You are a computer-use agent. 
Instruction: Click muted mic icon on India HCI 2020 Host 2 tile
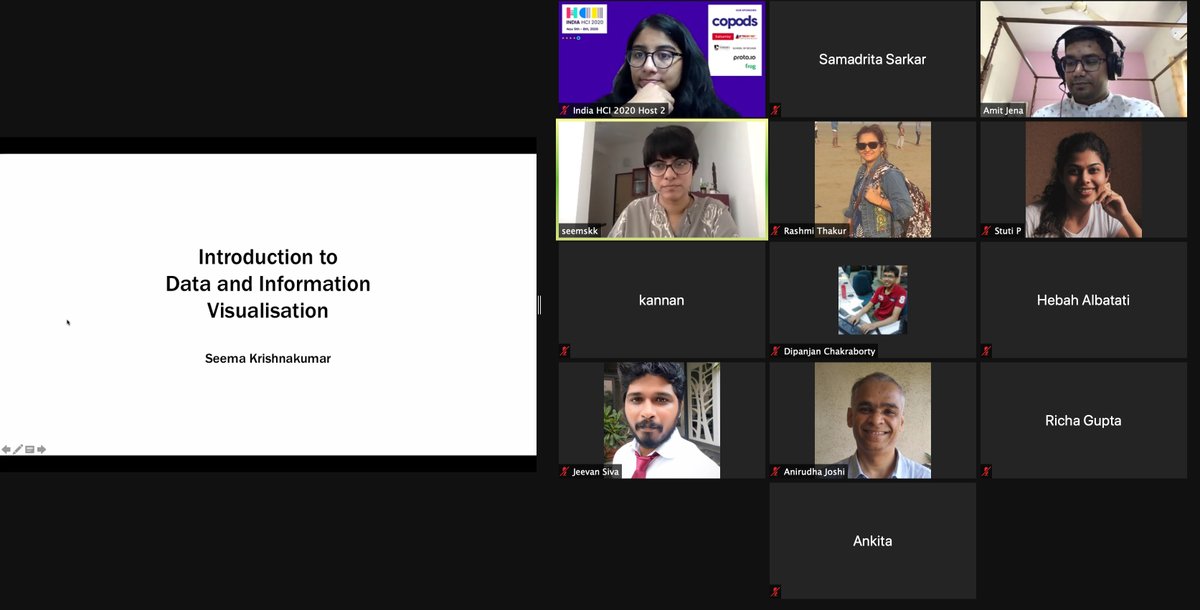pos(565,110)
